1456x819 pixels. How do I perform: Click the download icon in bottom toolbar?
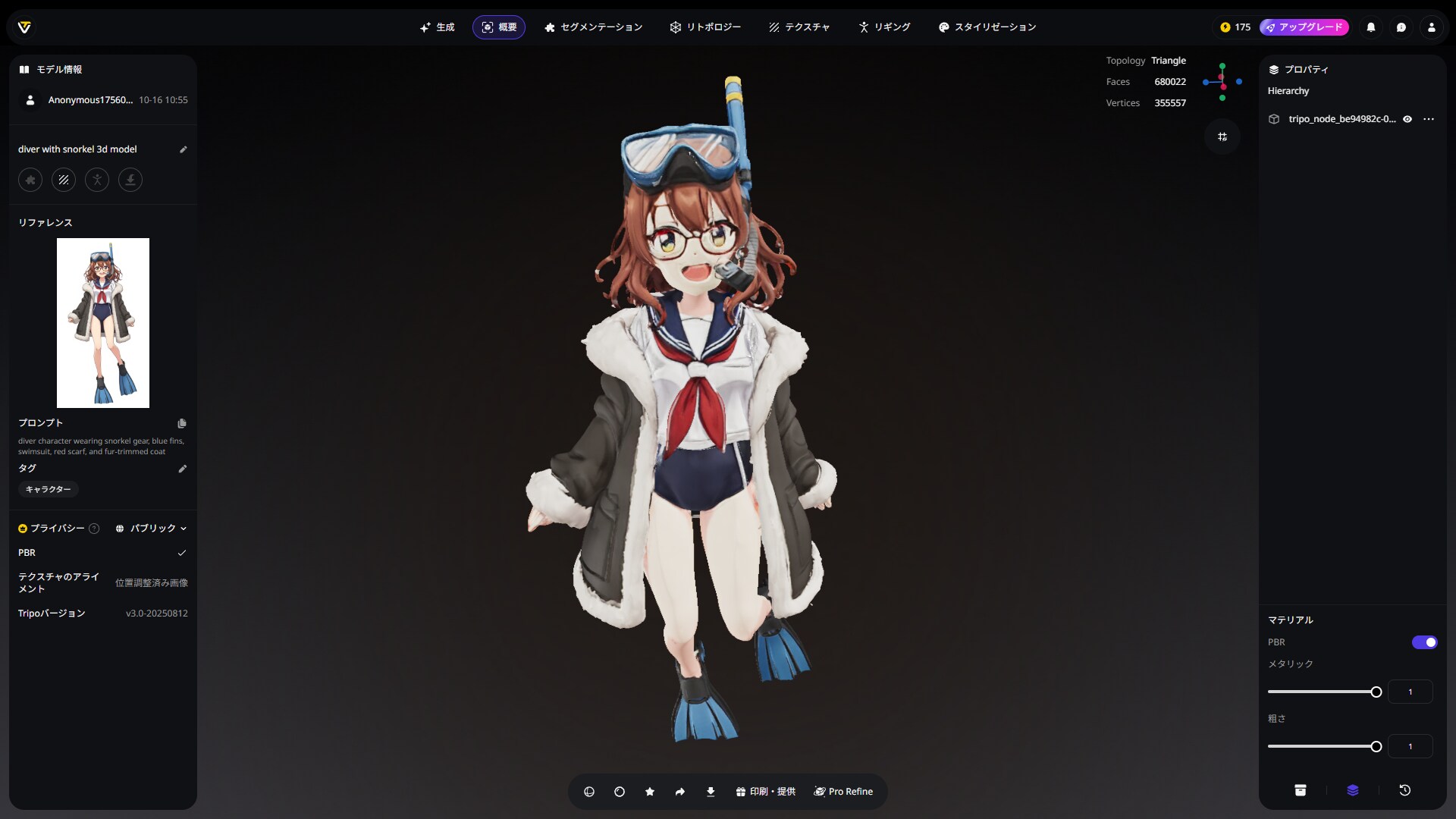(711, 792)
